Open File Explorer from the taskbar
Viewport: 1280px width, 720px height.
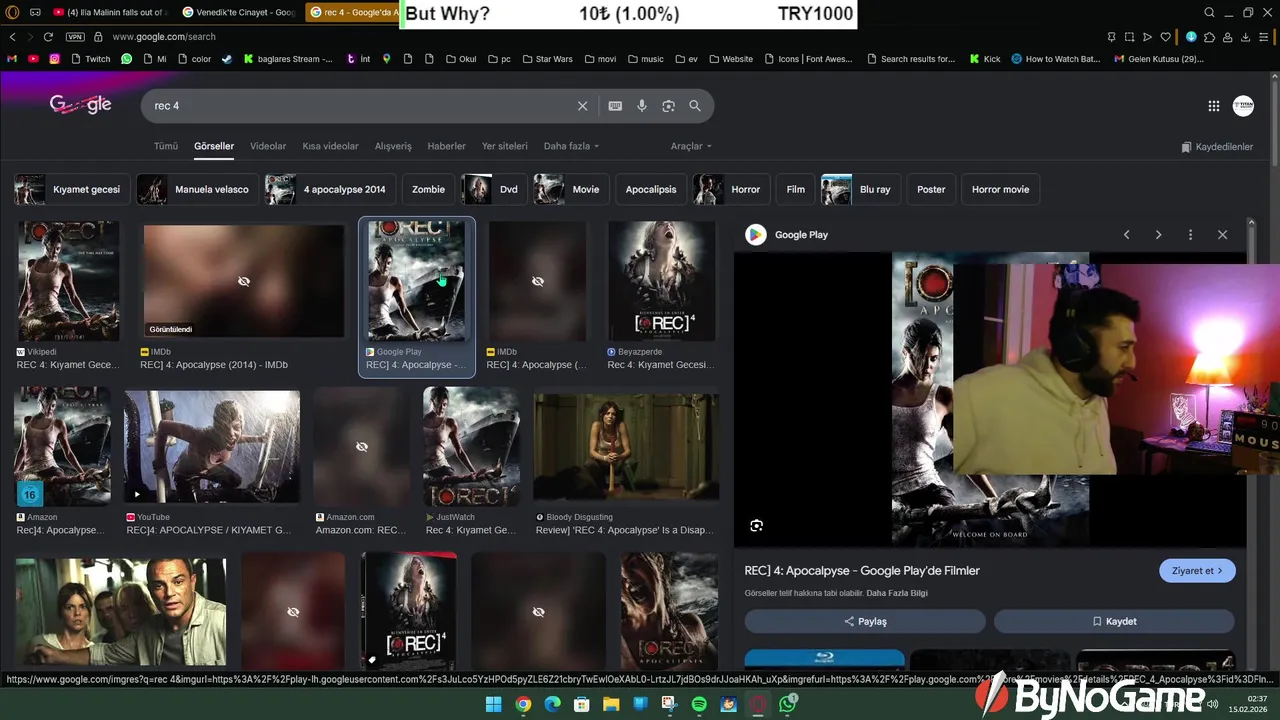point(611,705)
